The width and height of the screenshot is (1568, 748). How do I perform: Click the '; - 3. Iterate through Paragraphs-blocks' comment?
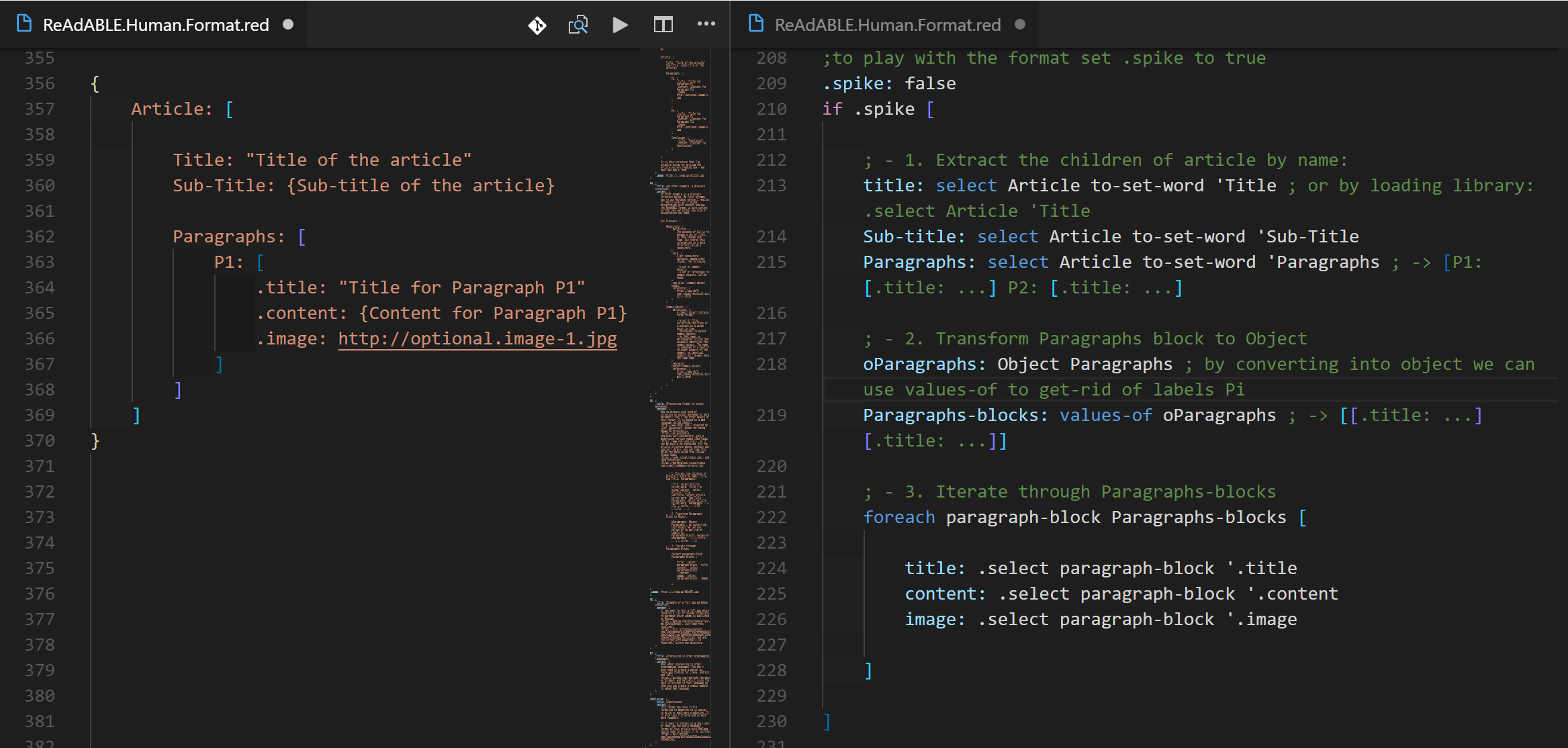tap(1070, 492)
